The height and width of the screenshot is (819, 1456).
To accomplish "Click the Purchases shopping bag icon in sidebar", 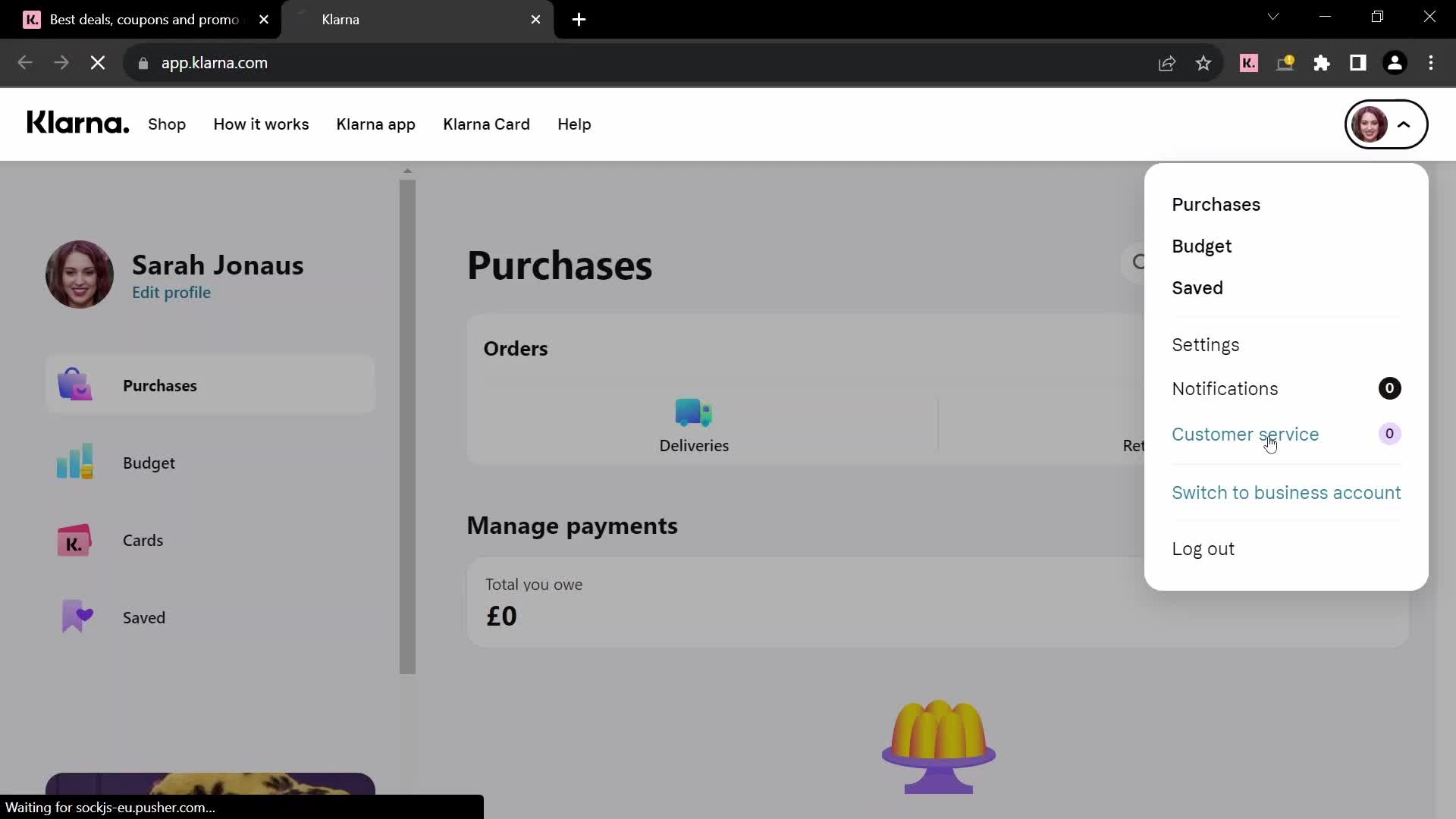I will (74, 384).
